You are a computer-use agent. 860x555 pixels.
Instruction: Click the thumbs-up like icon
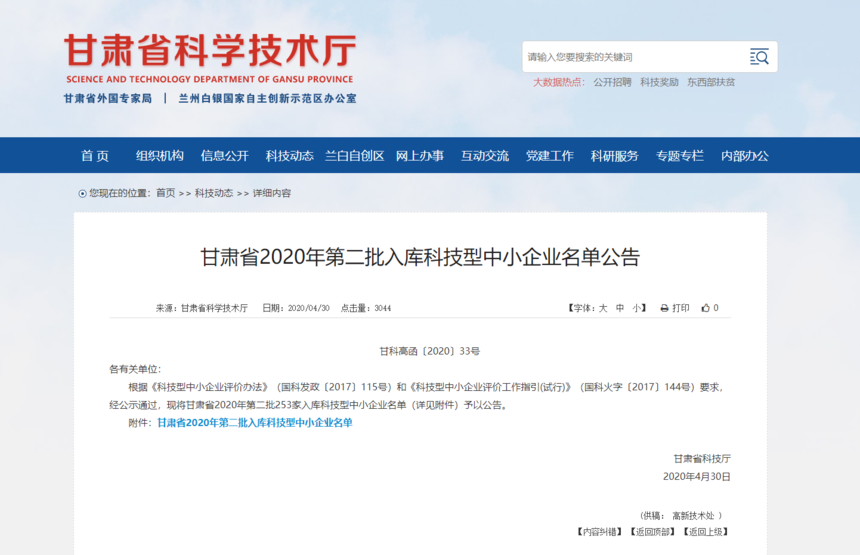pos(706,308)
